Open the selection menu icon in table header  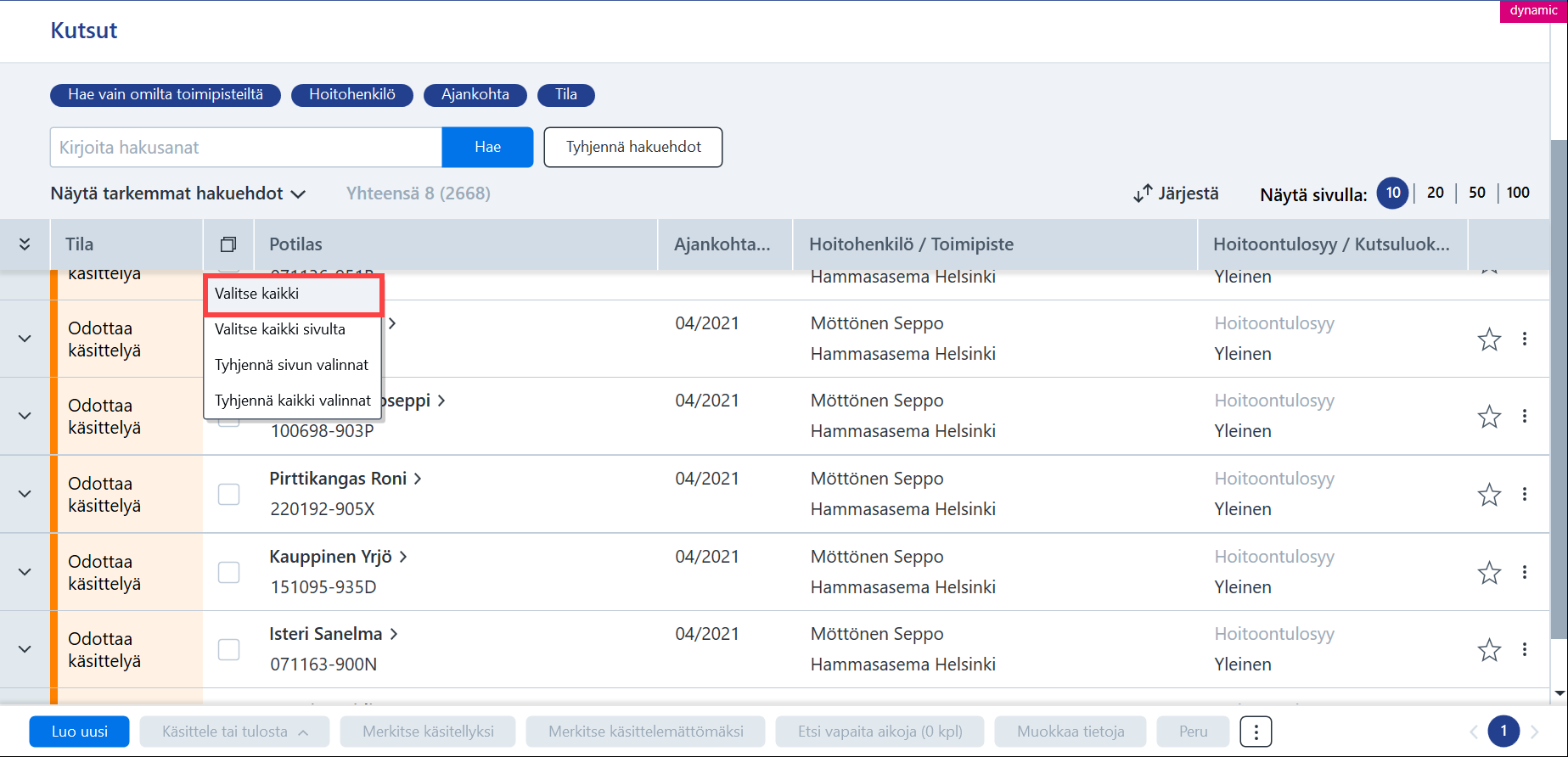click(228, 244)
